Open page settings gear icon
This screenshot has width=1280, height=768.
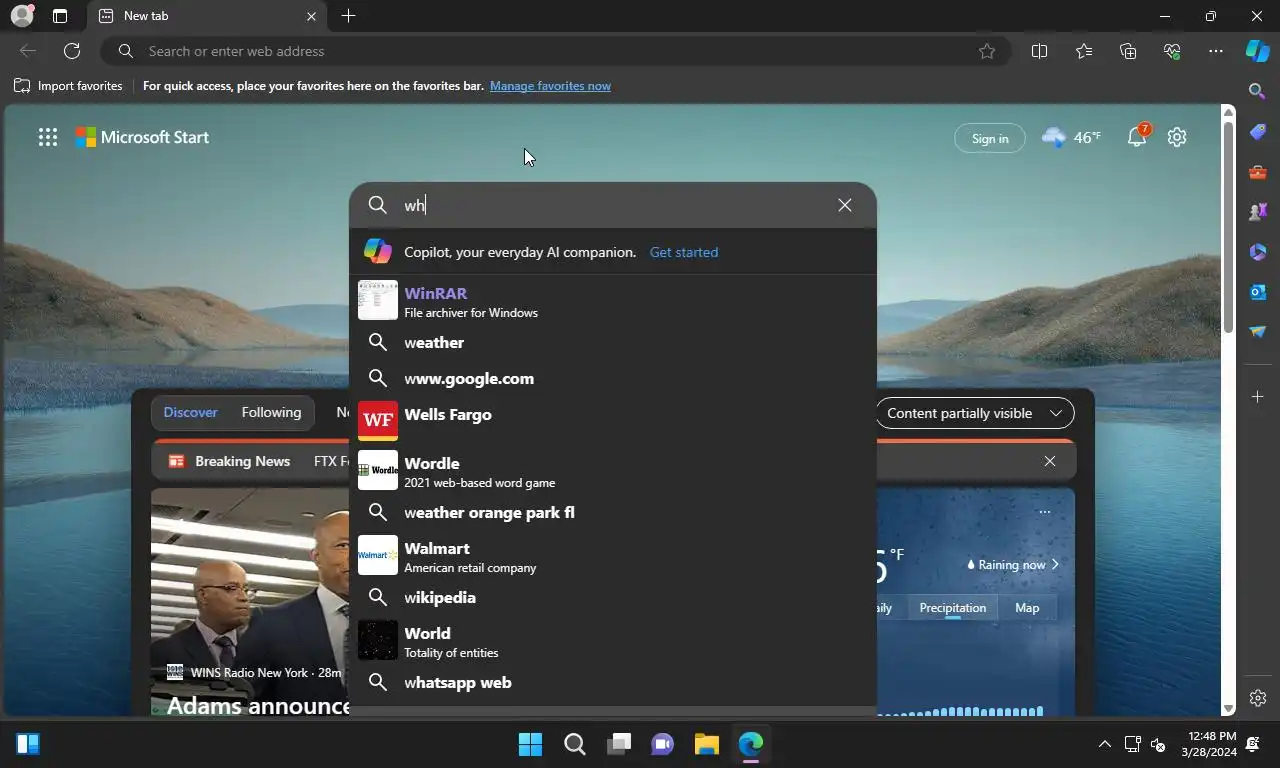1177,137
